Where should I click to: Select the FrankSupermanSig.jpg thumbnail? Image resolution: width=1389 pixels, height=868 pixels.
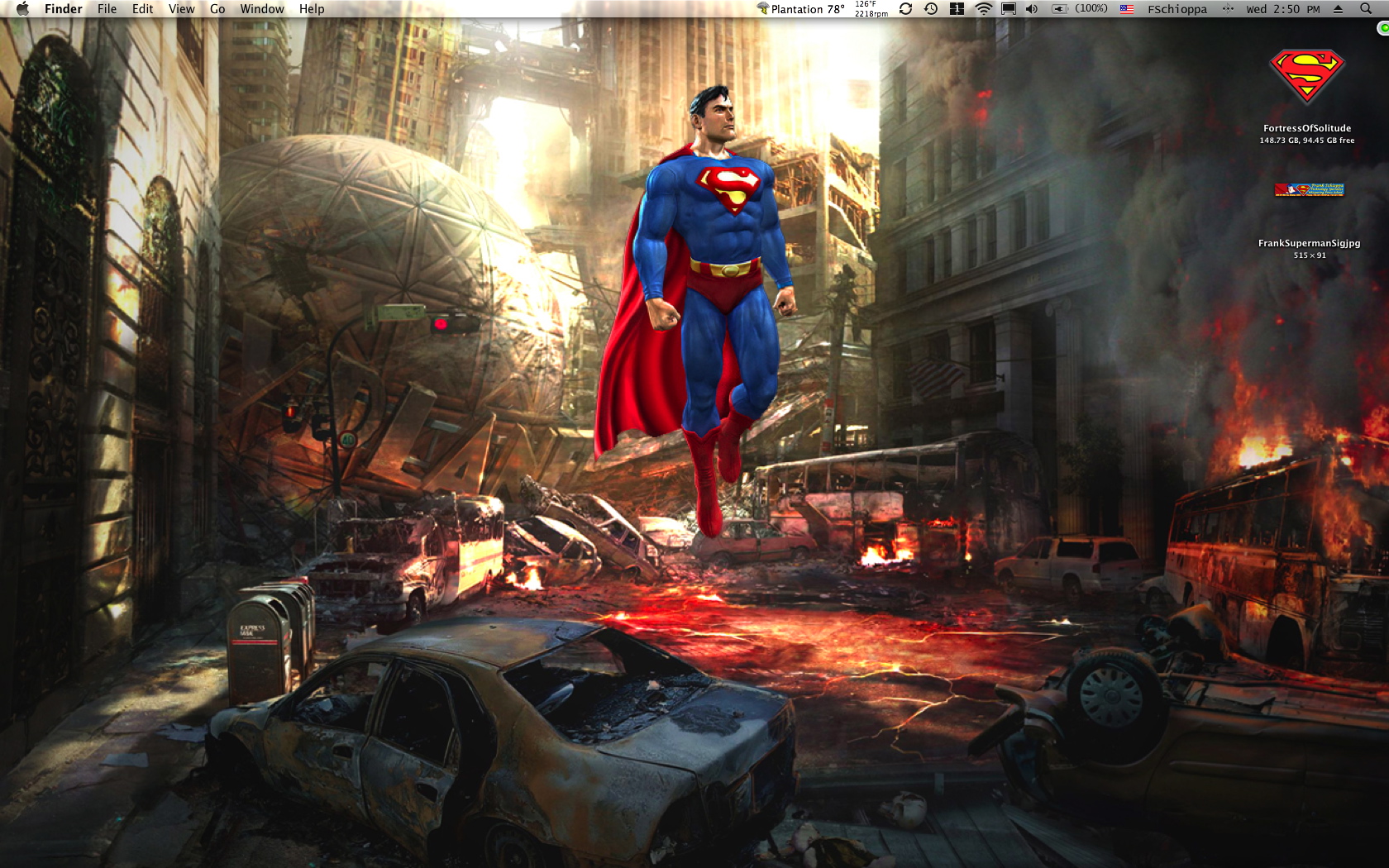click(1310, 190)
